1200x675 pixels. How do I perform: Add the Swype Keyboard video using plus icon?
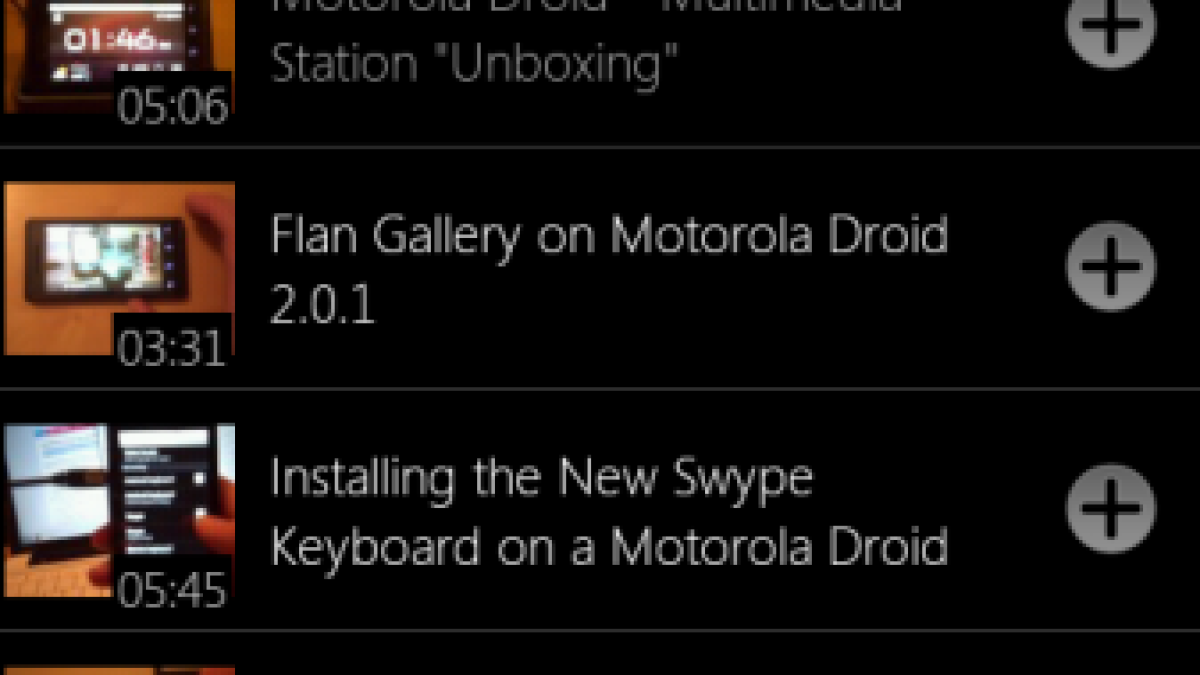click(x=1111, y=508)
